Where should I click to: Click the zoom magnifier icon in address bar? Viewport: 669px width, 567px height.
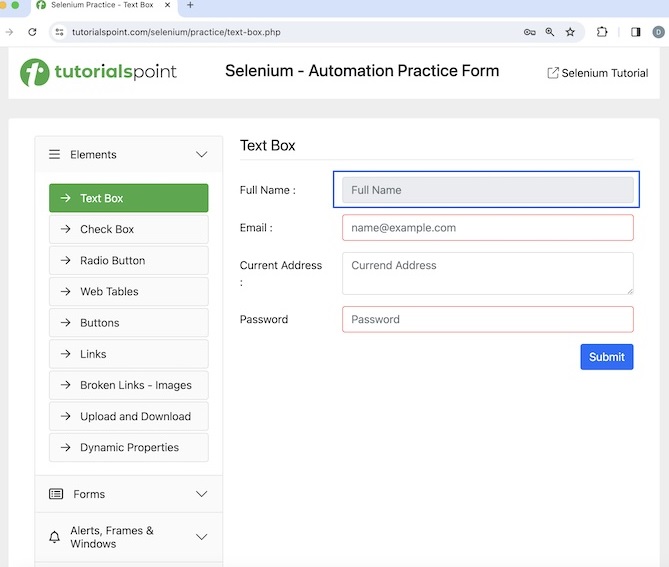(x=550, y=32)
